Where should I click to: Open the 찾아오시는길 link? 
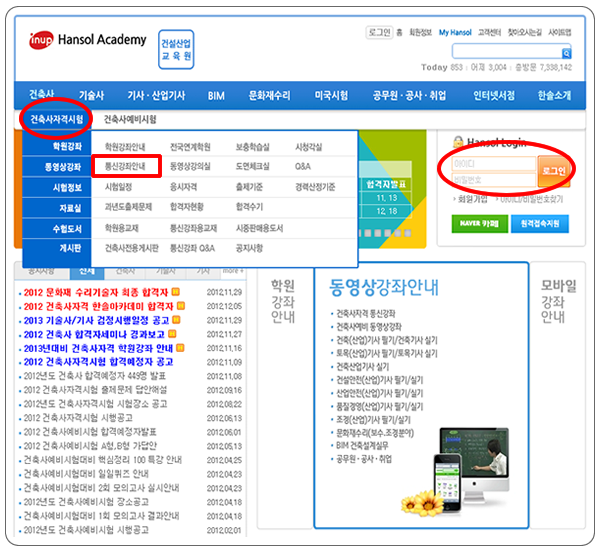[524, 33]
